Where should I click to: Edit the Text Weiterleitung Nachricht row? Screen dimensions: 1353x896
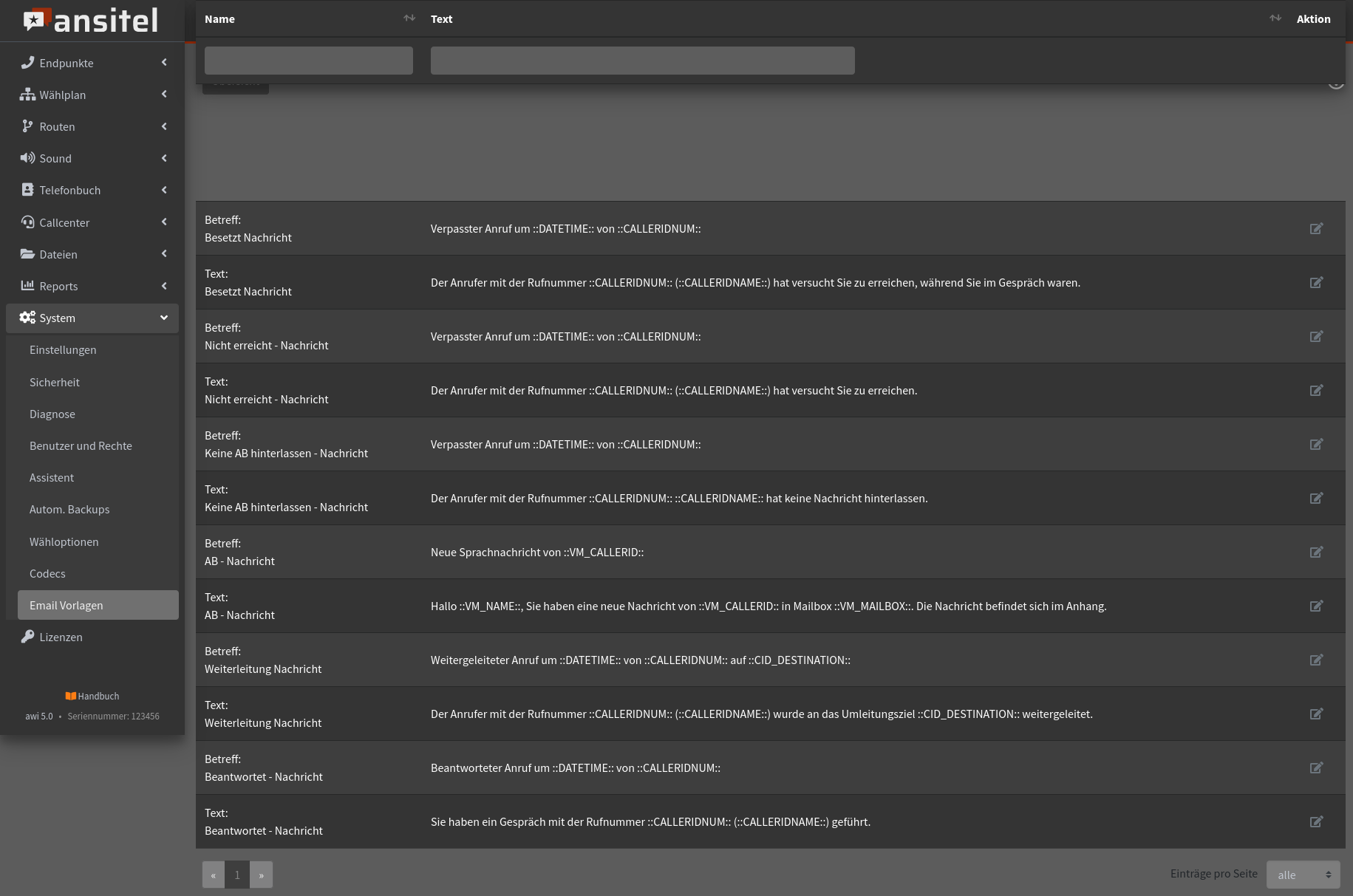[x=1316, y=714]
